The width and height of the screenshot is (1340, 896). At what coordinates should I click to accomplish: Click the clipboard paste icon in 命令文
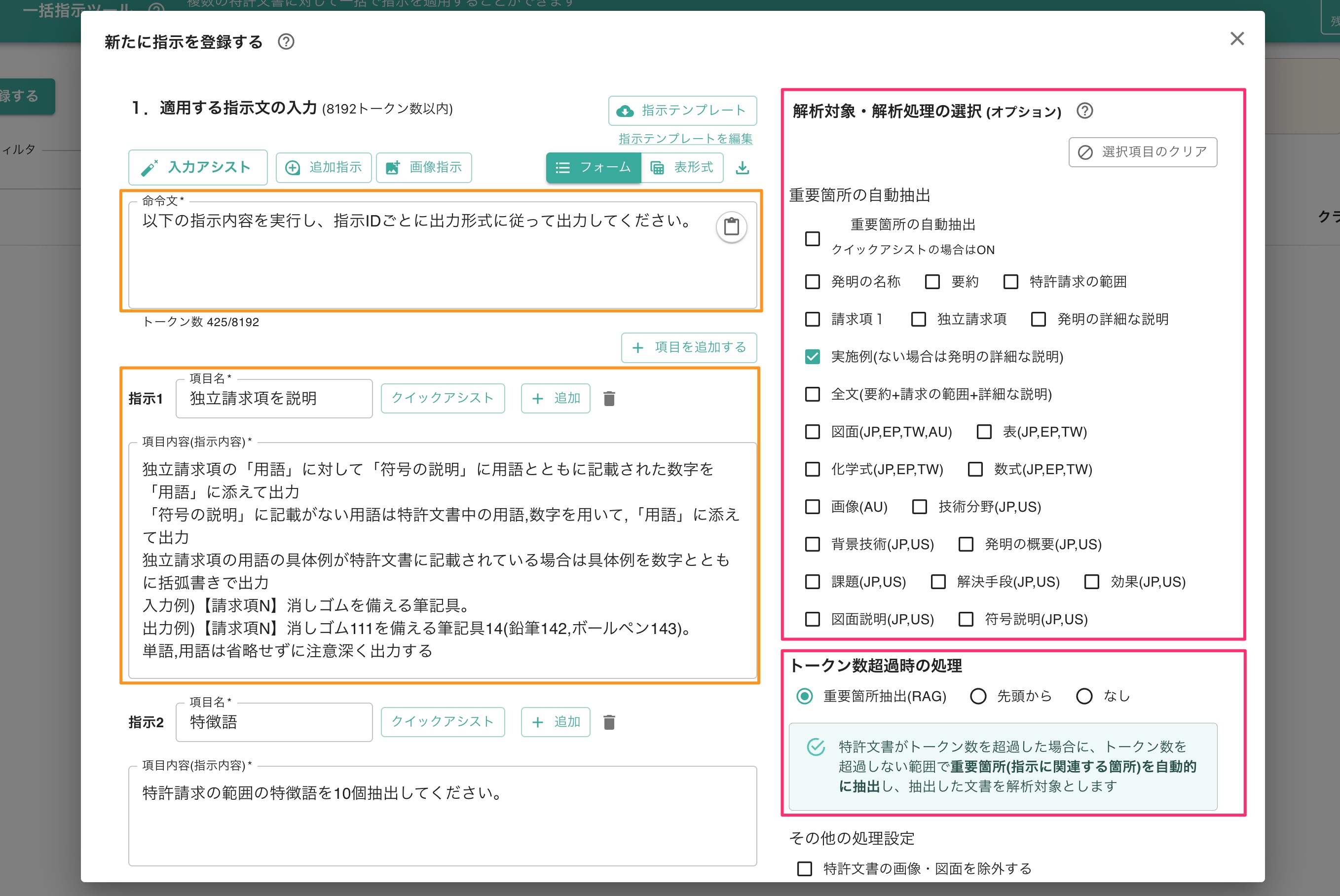[x=732, y=227]
